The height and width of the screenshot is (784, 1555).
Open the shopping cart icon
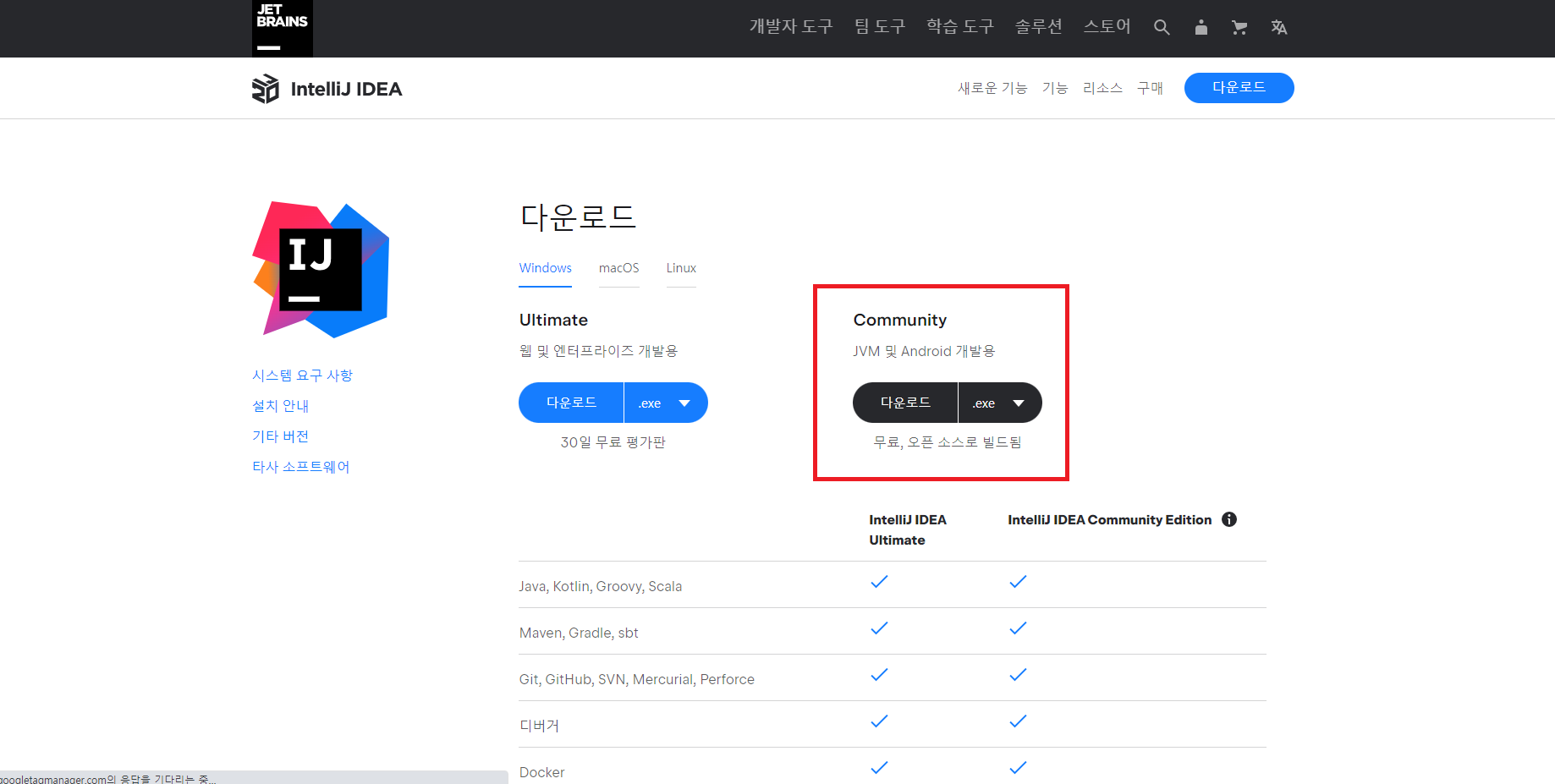tap(1239, 27)
